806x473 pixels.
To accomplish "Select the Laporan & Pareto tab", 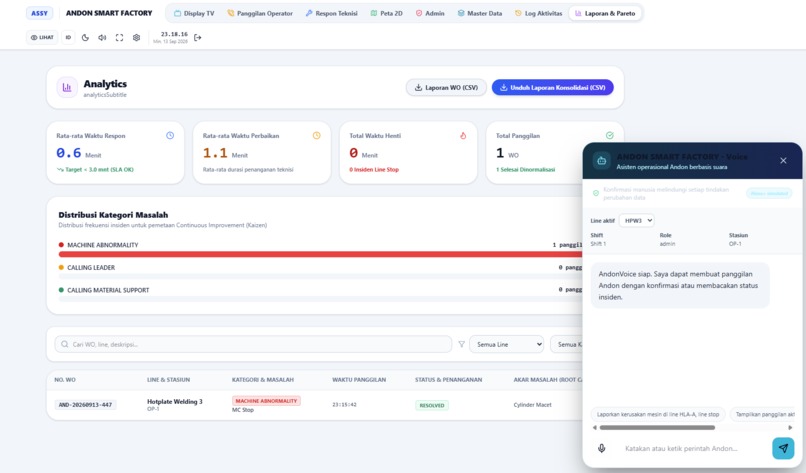I will [x=605, y=13].
